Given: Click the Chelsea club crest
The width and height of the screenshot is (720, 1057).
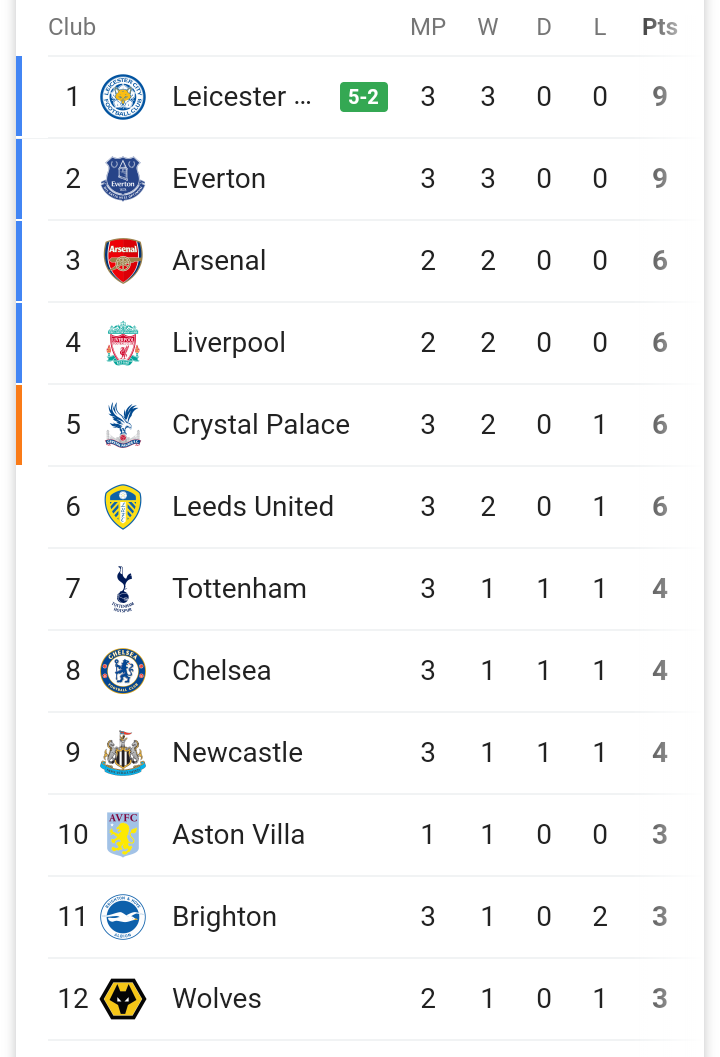Looking at the screenshot, I should pos(123,671).
